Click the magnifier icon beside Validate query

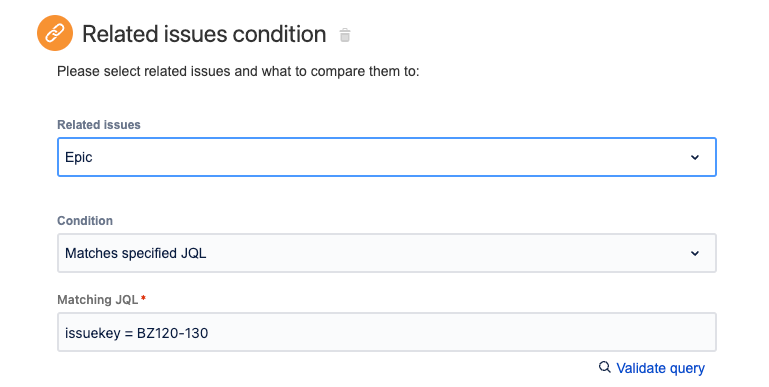[605, 367]
